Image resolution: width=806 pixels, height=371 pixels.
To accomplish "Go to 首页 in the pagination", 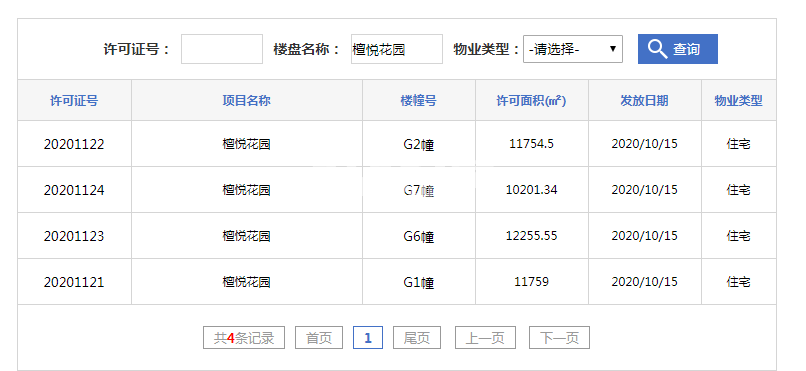I will (x=319, y=338).
